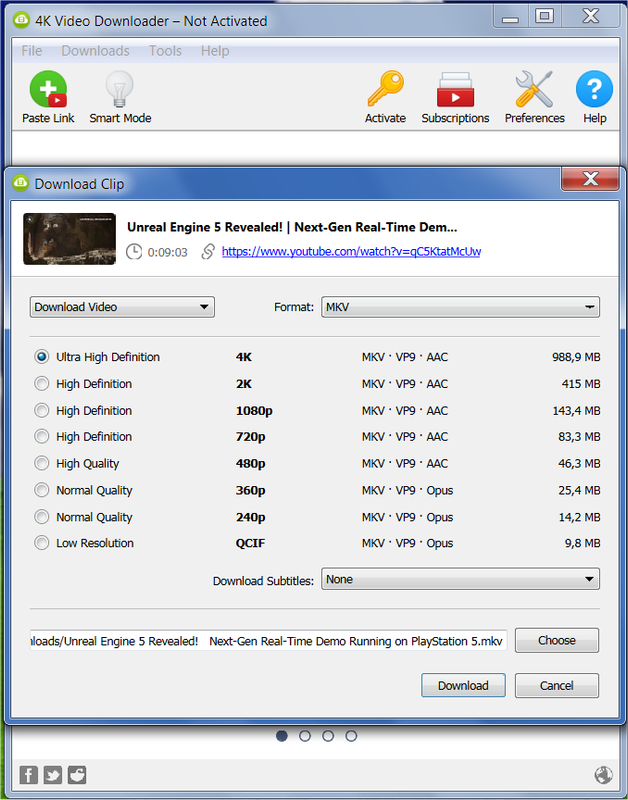Click the Reddit icon in footer

77,774
